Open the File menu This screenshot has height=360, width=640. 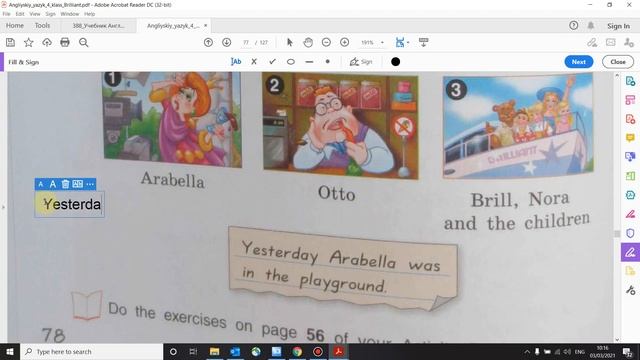[x=7, y=14]
